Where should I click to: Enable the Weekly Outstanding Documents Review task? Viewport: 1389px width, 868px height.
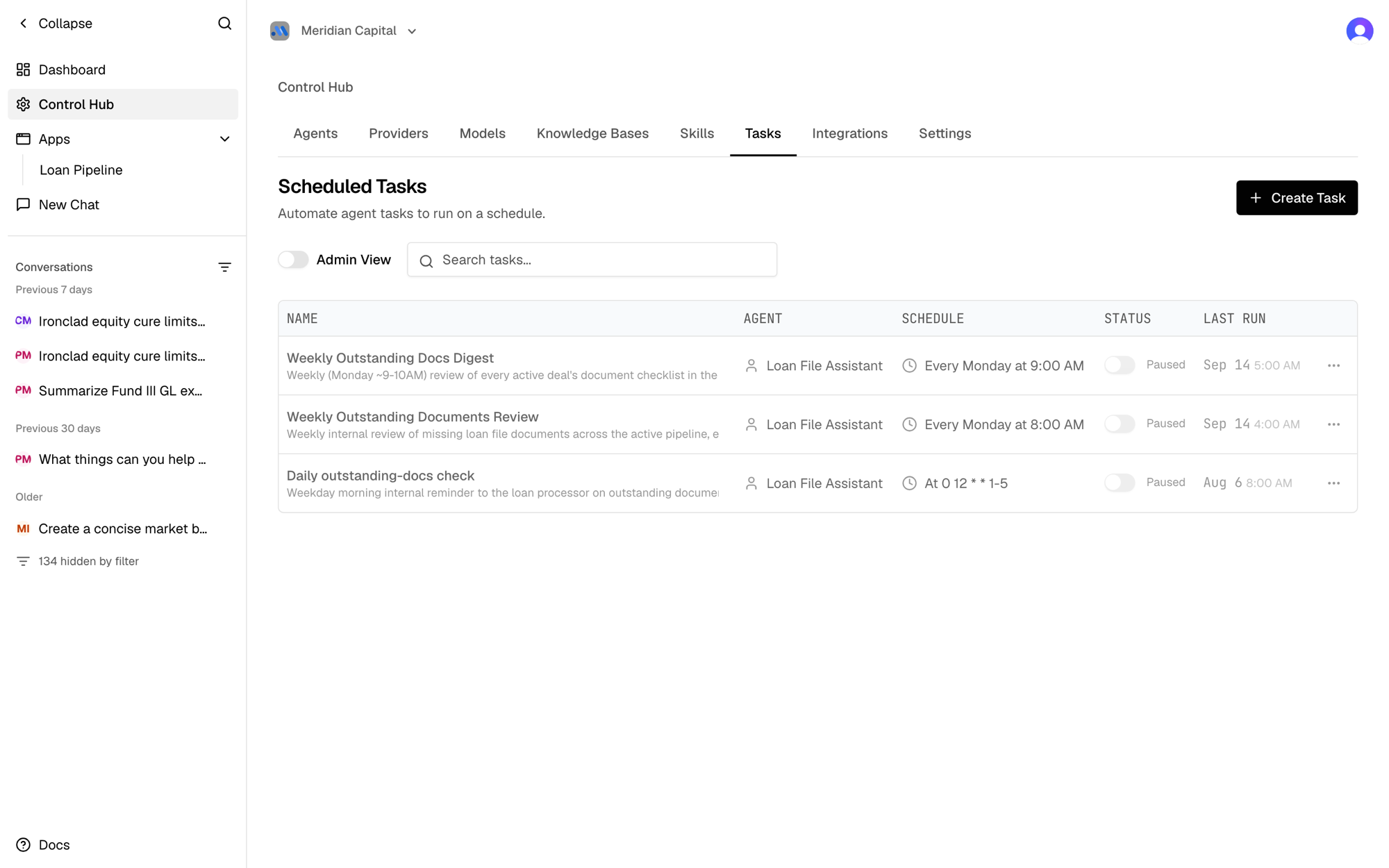[x=1120, y=424]
